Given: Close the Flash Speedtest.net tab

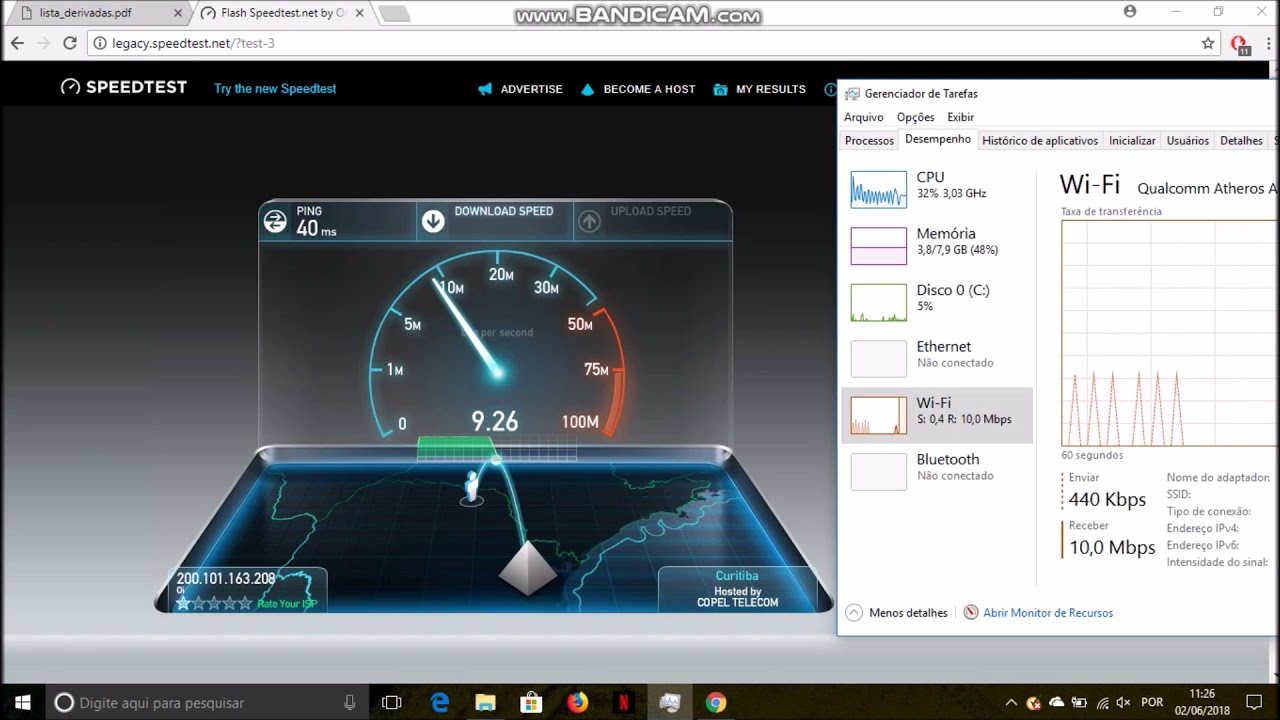Looking at the screenshot, I should (361, 14).
